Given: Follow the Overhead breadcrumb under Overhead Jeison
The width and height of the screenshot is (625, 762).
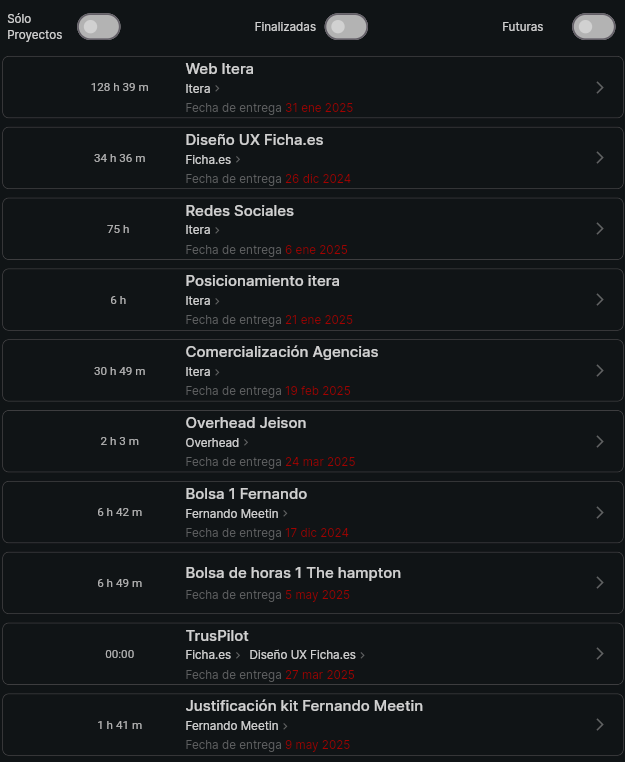Looking at the screenshot, I should click(212, 443).
